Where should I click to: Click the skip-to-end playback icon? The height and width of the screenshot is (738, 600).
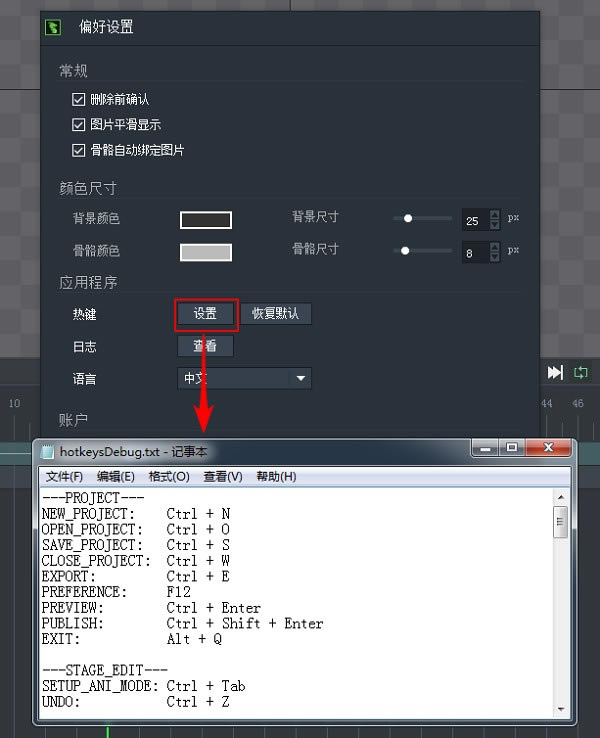click(555, 372)
